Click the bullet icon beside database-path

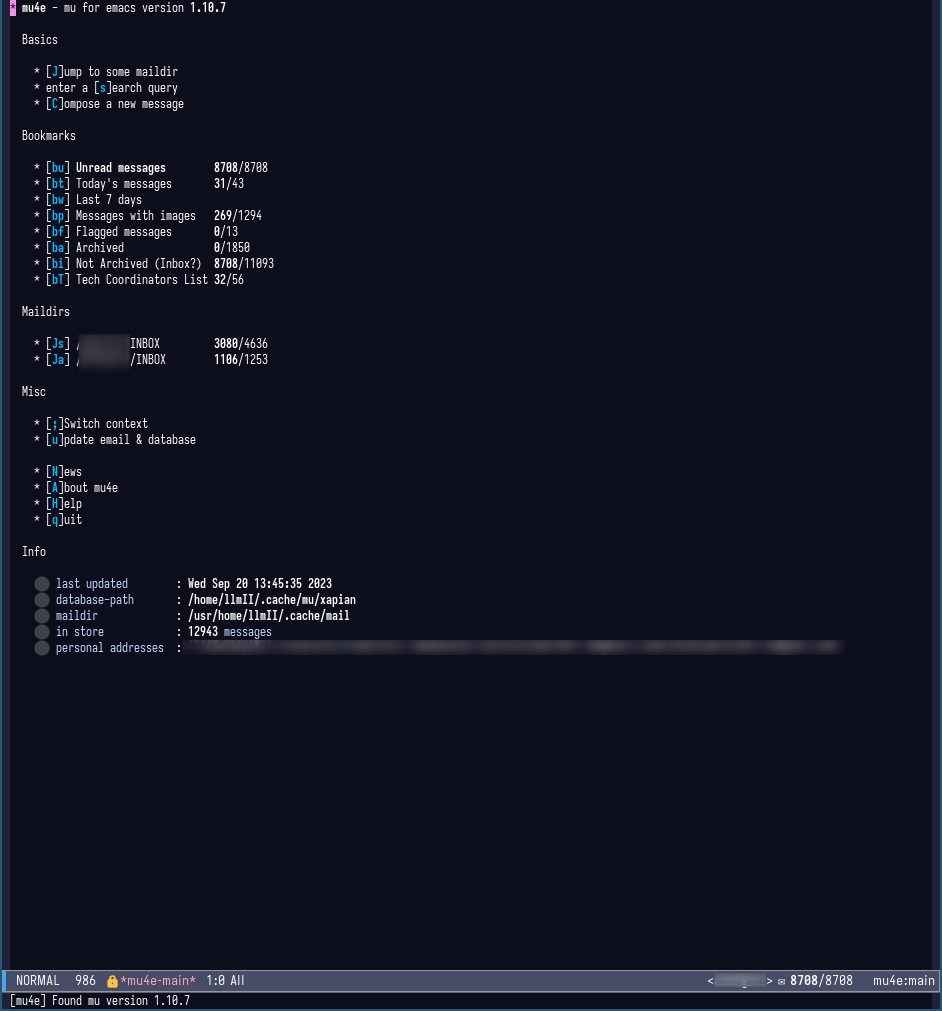pos(41,599)
